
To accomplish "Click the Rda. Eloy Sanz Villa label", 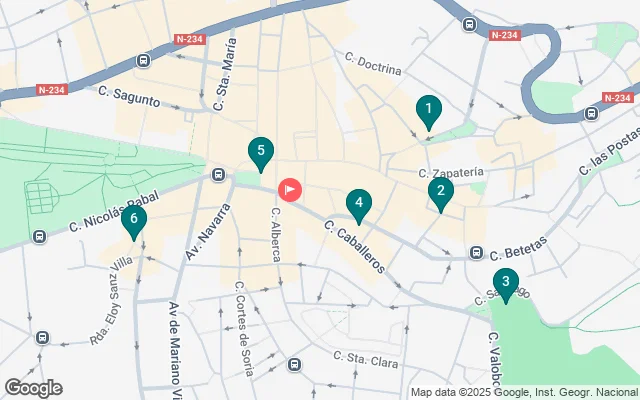I will pos(111,300).
